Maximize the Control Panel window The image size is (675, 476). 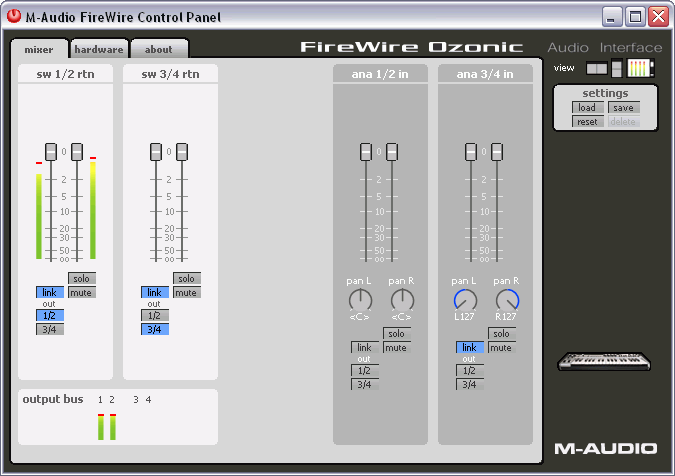coord(635,17)
